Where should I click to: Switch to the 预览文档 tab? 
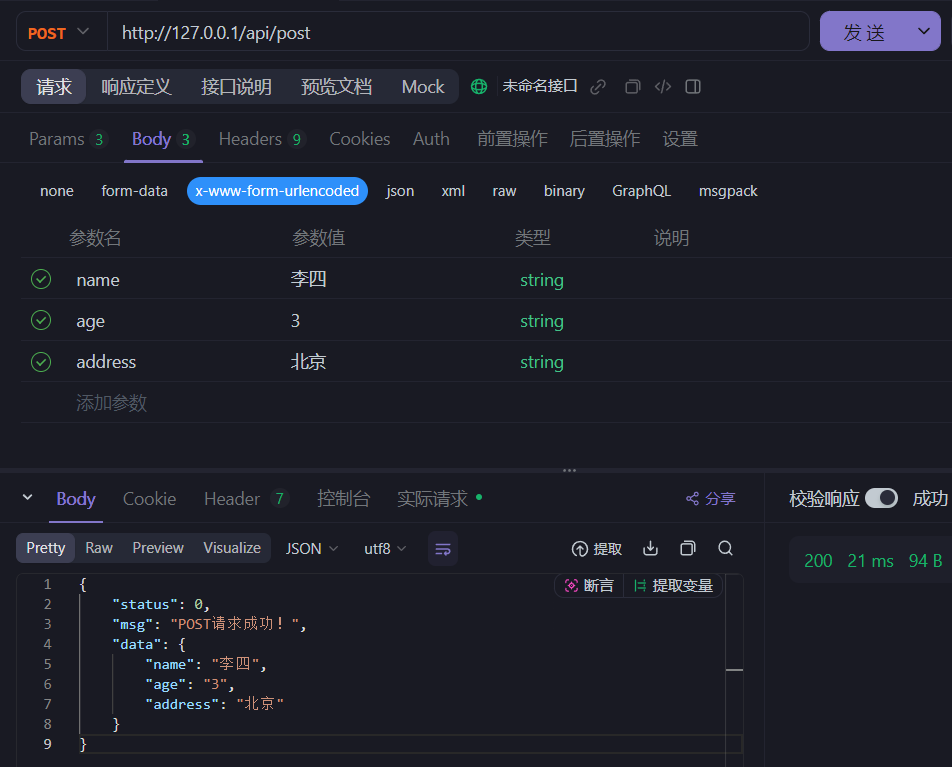pyautogui.click(x=336, y=87)
